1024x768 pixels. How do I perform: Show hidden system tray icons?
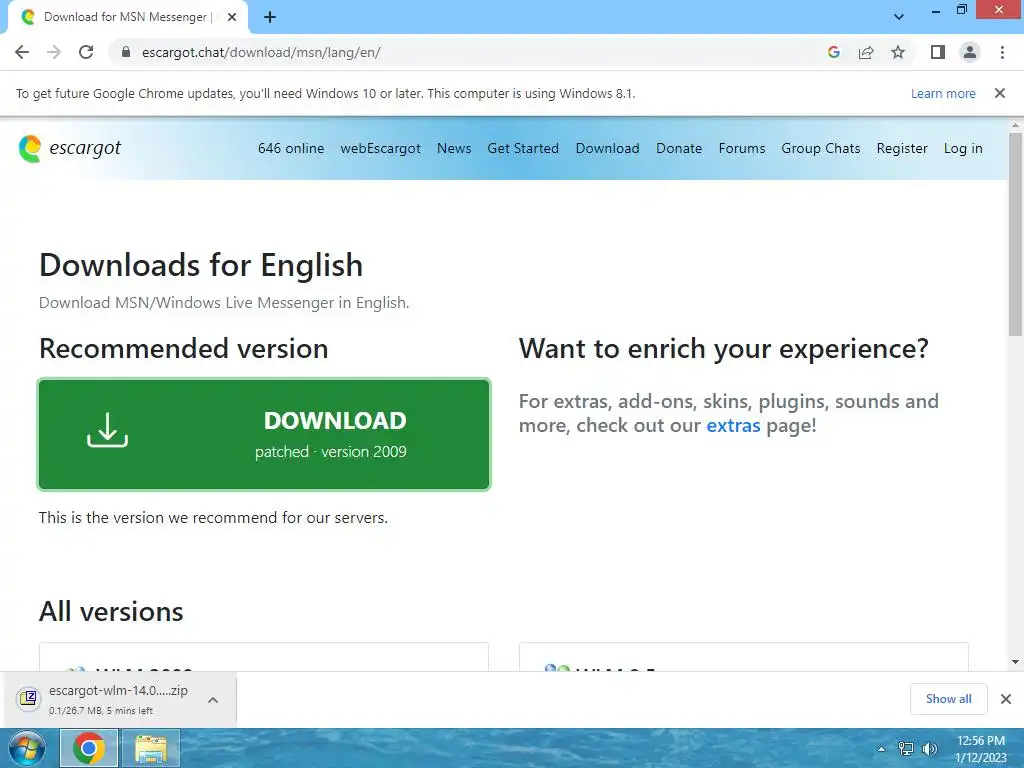click(882, 749)
